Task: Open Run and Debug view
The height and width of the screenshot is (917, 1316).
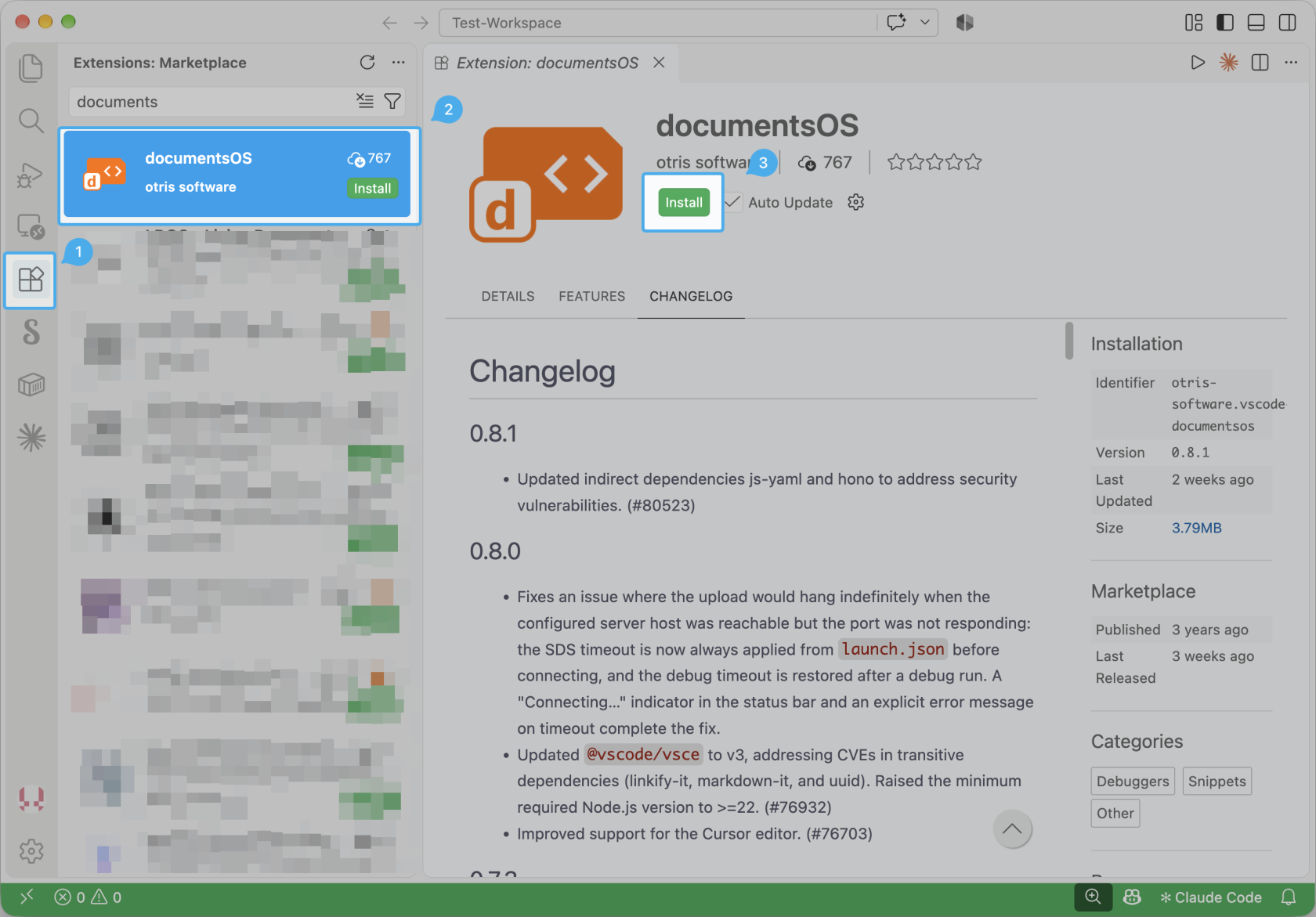Action: click(31, 175)
